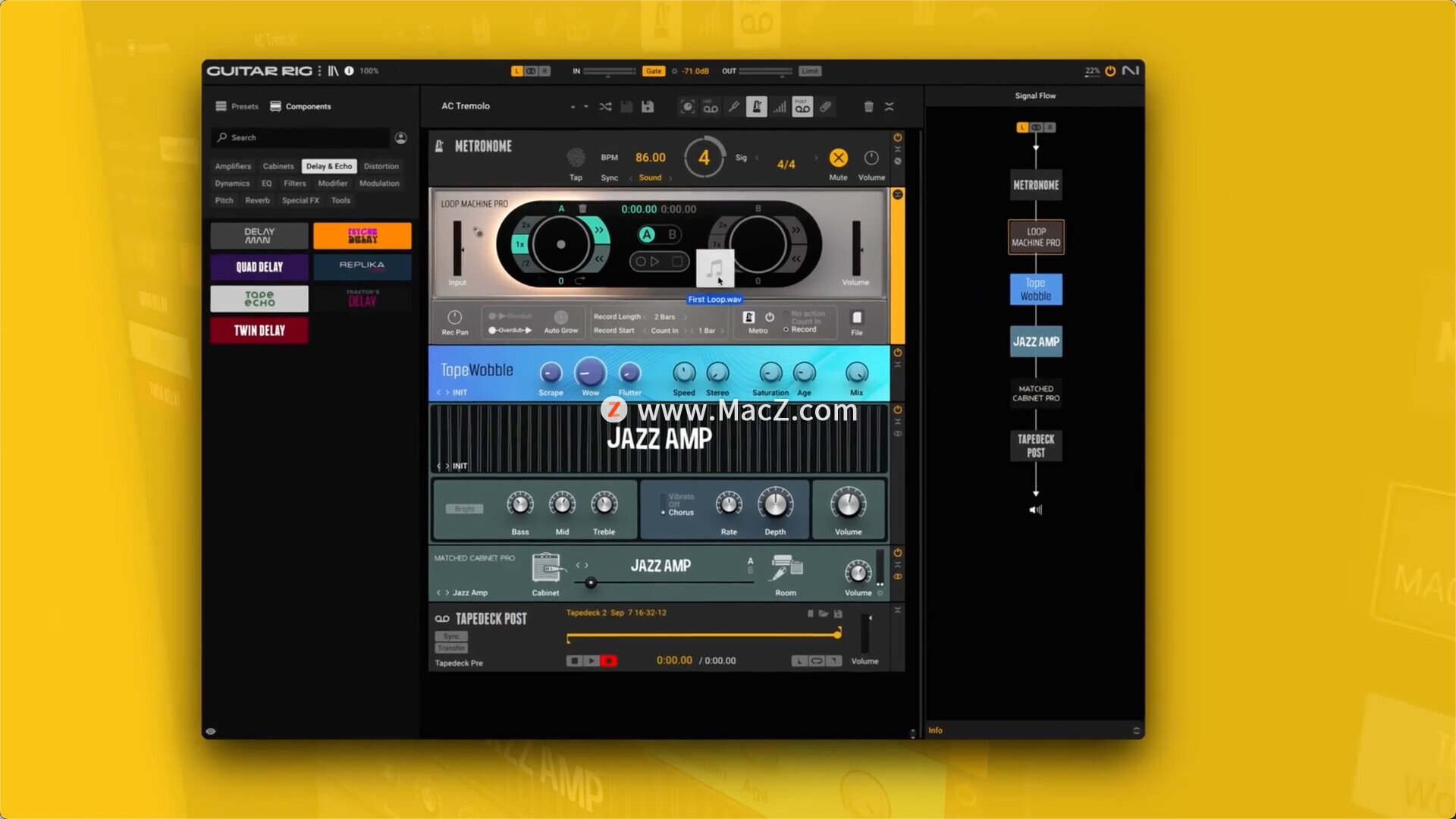Tap tempo with the fingerprint icon
1456x819 pixels.
[x=576, y=158]
